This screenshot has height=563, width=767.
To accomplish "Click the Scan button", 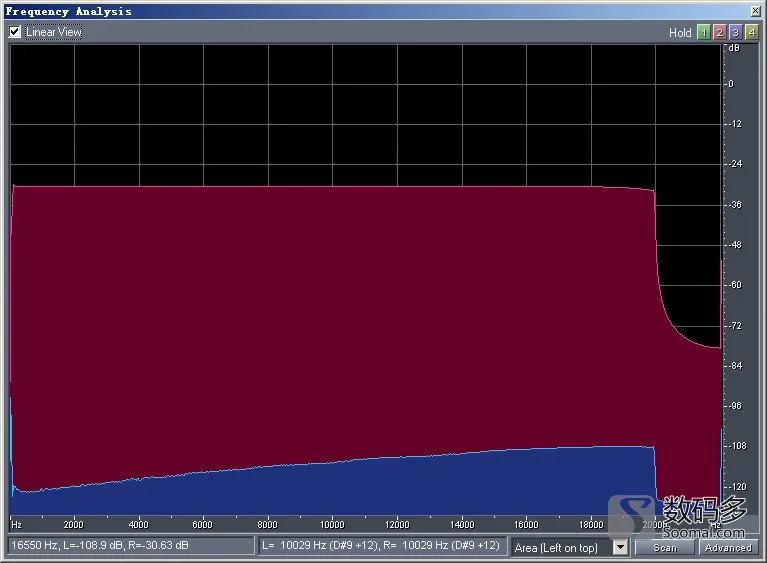I will point(665,548).
